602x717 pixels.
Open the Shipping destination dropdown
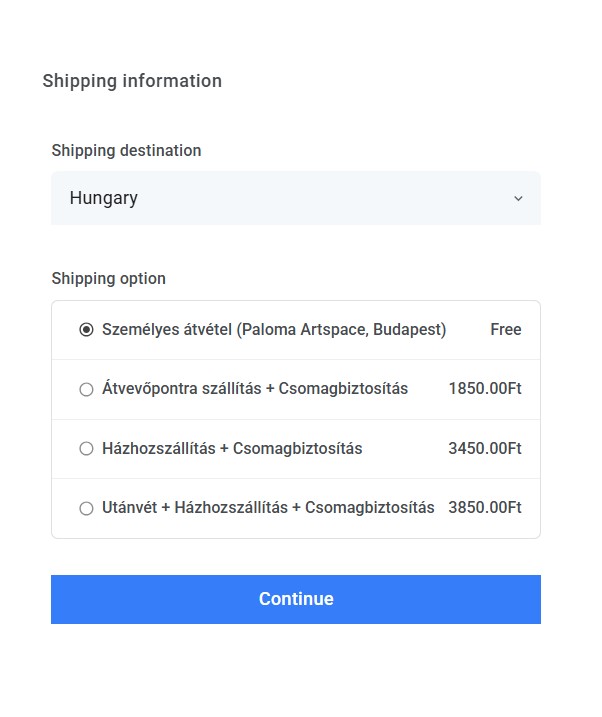point(295,198)
